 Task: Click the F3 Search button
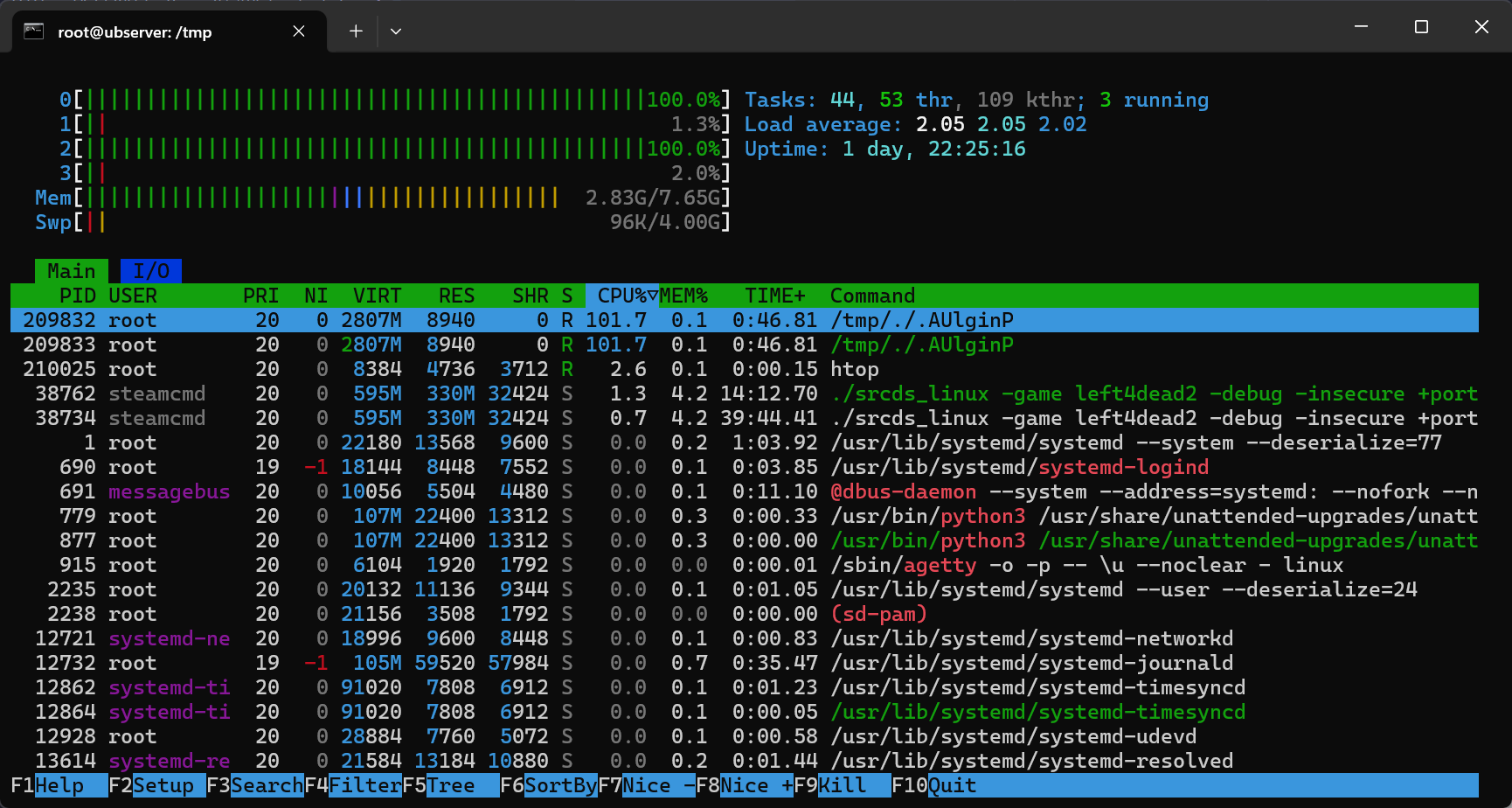[255, 785]
